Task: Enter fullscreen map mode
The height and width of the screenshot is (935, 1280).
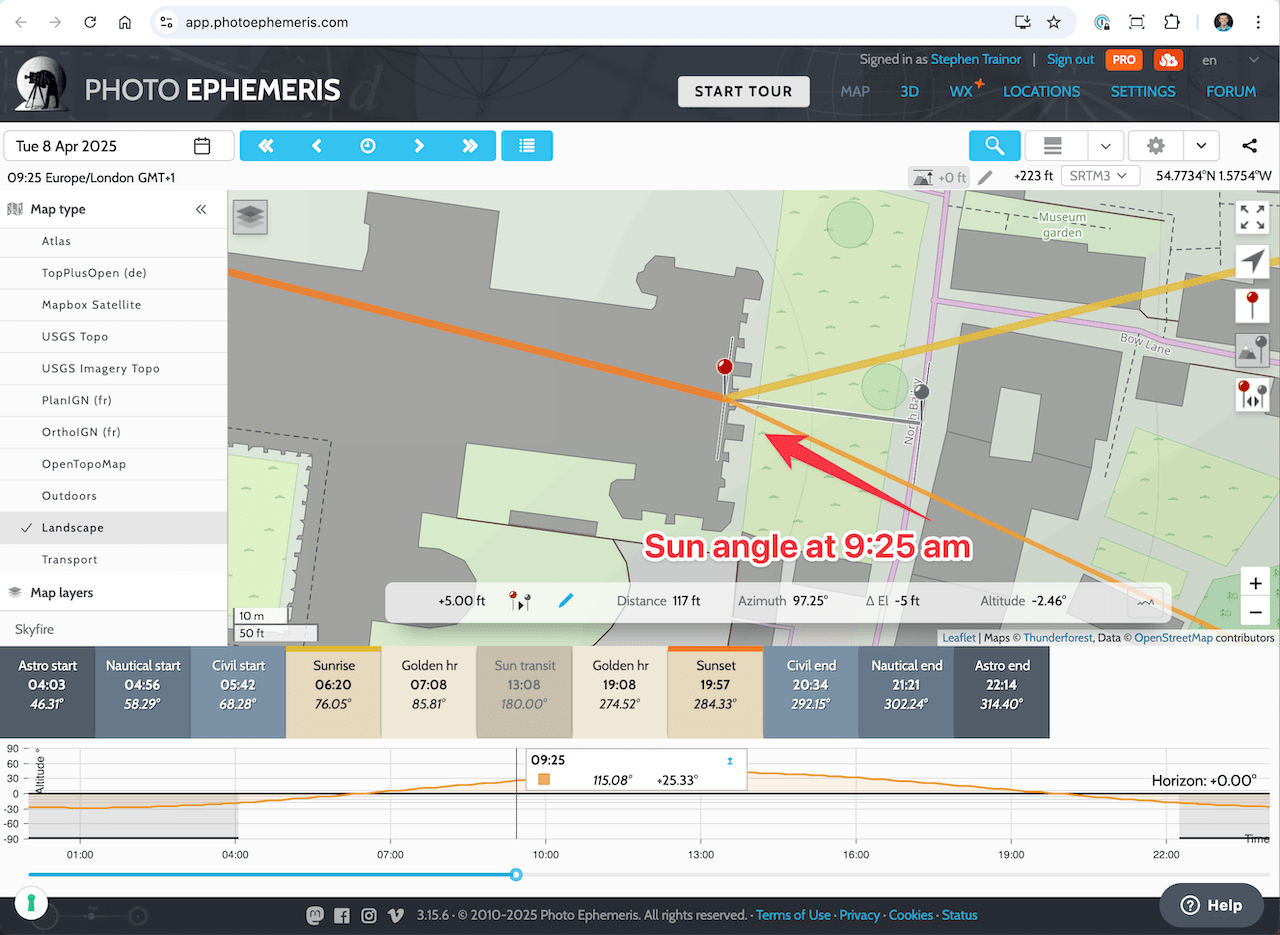Action: click(1252, 217)
